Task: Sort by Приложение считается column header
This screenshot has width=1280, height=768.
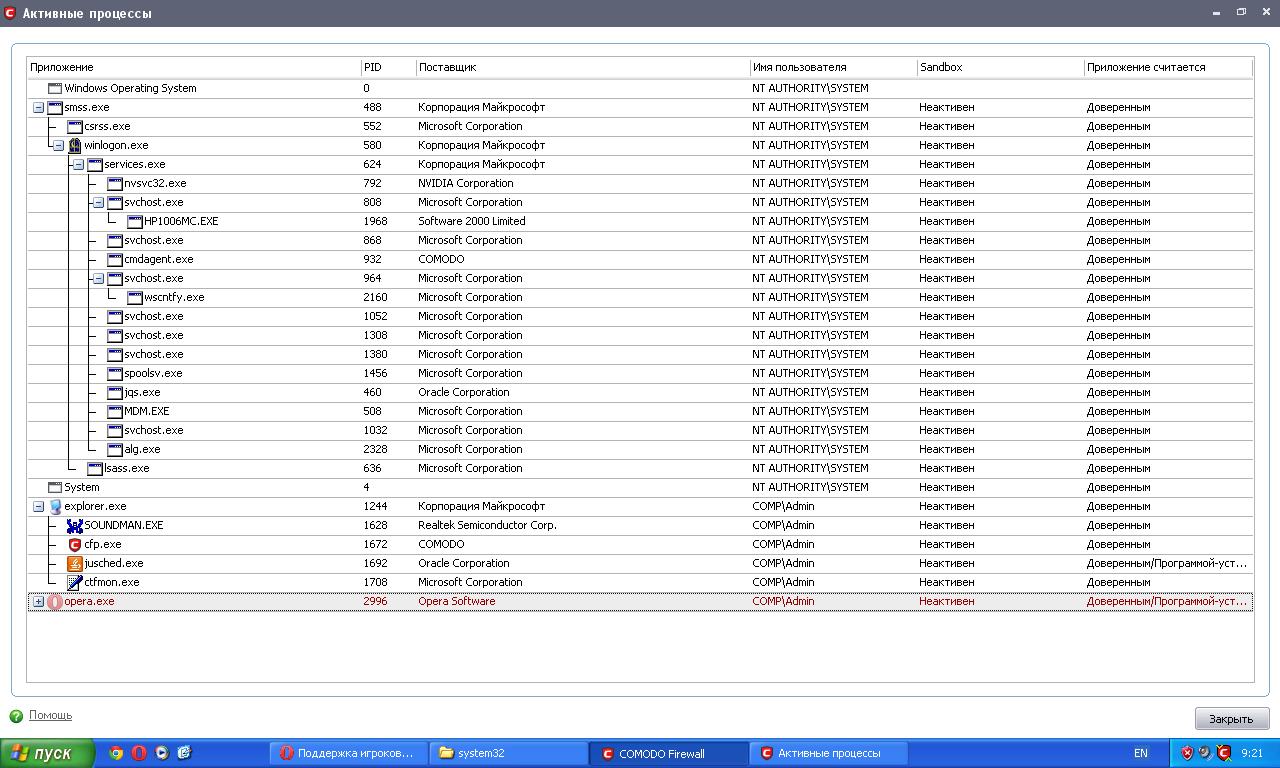Action: [x=1168, y=67]
